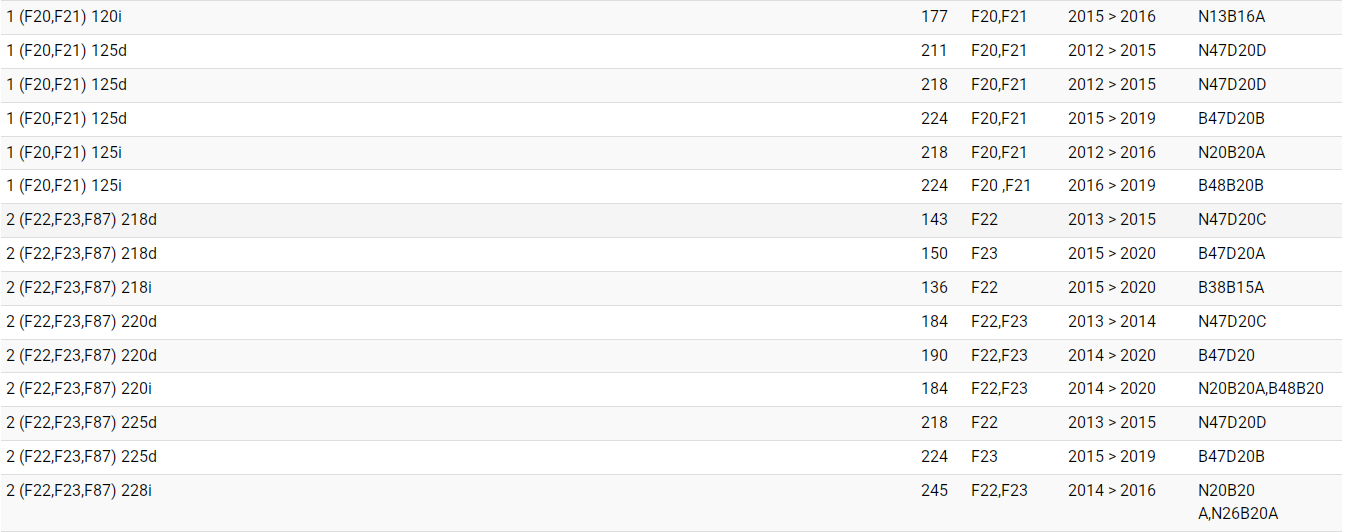This screenshot has width=1346, height=532.
Task: Click engine code B38B15A
Action: [1231, 288]
